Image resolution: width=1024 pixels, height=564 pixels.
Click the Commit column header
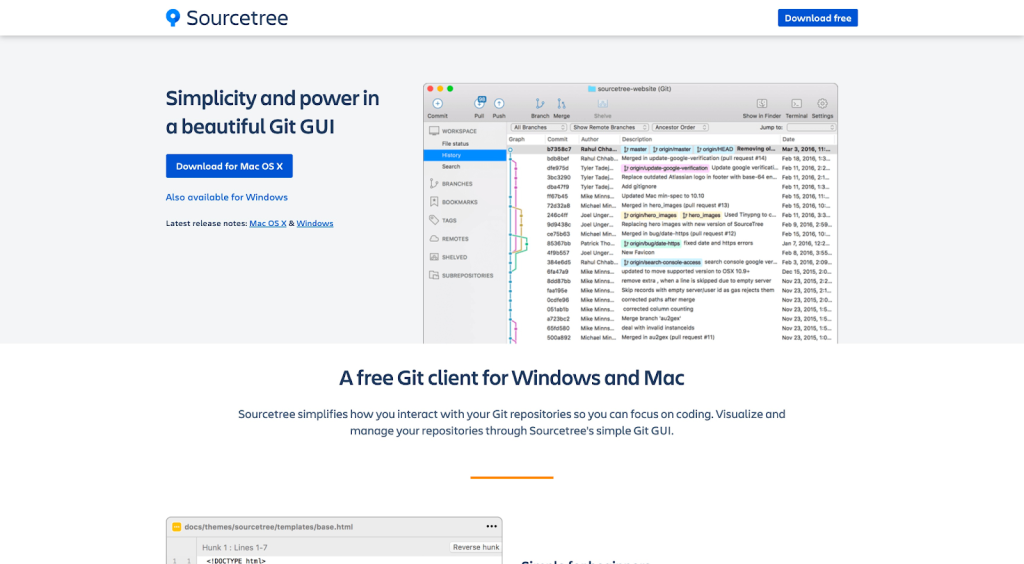click(x=557, y=139)
